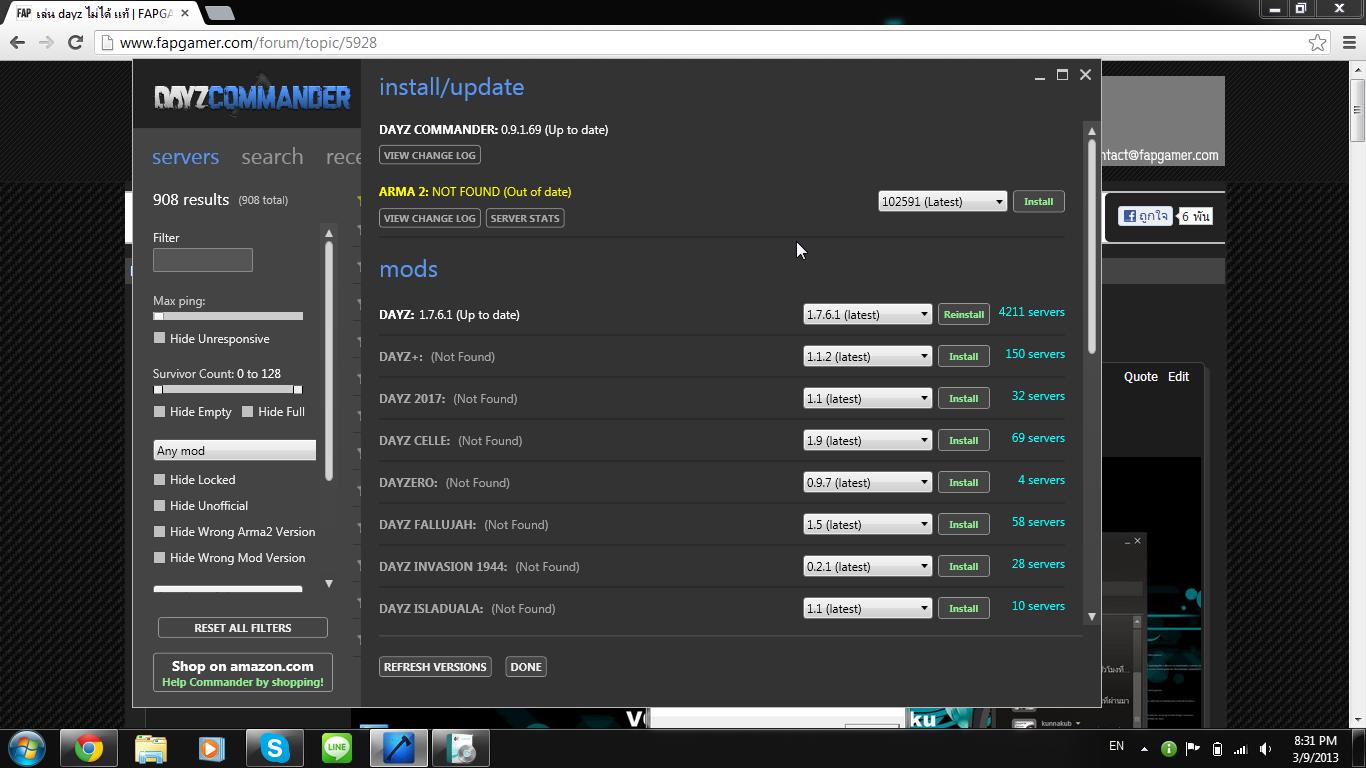Open Skype from the taskbar

point(275,748)
